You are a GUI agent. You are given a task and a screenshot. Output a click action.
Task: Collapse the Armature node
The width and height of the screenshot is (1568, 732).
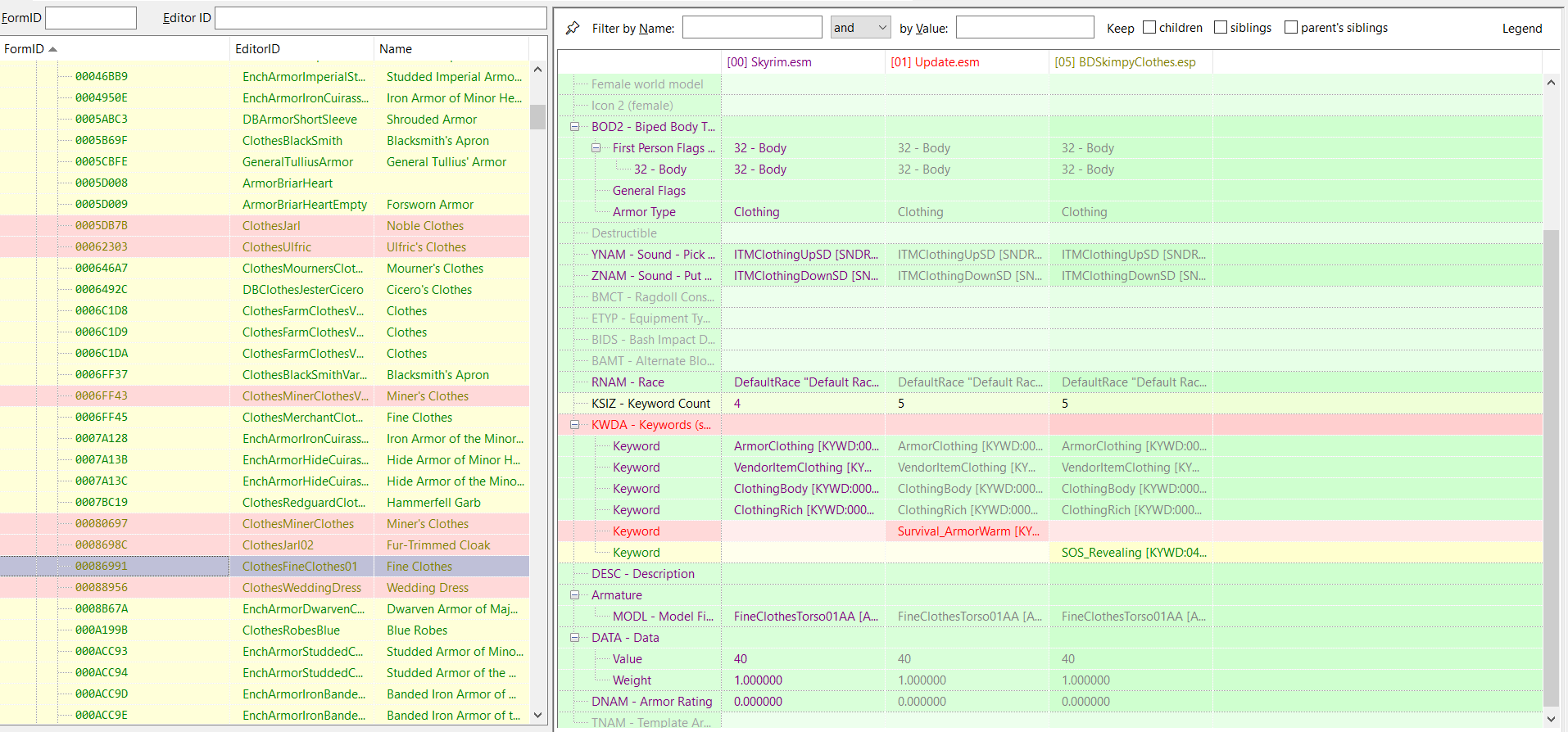pos(575,595)
